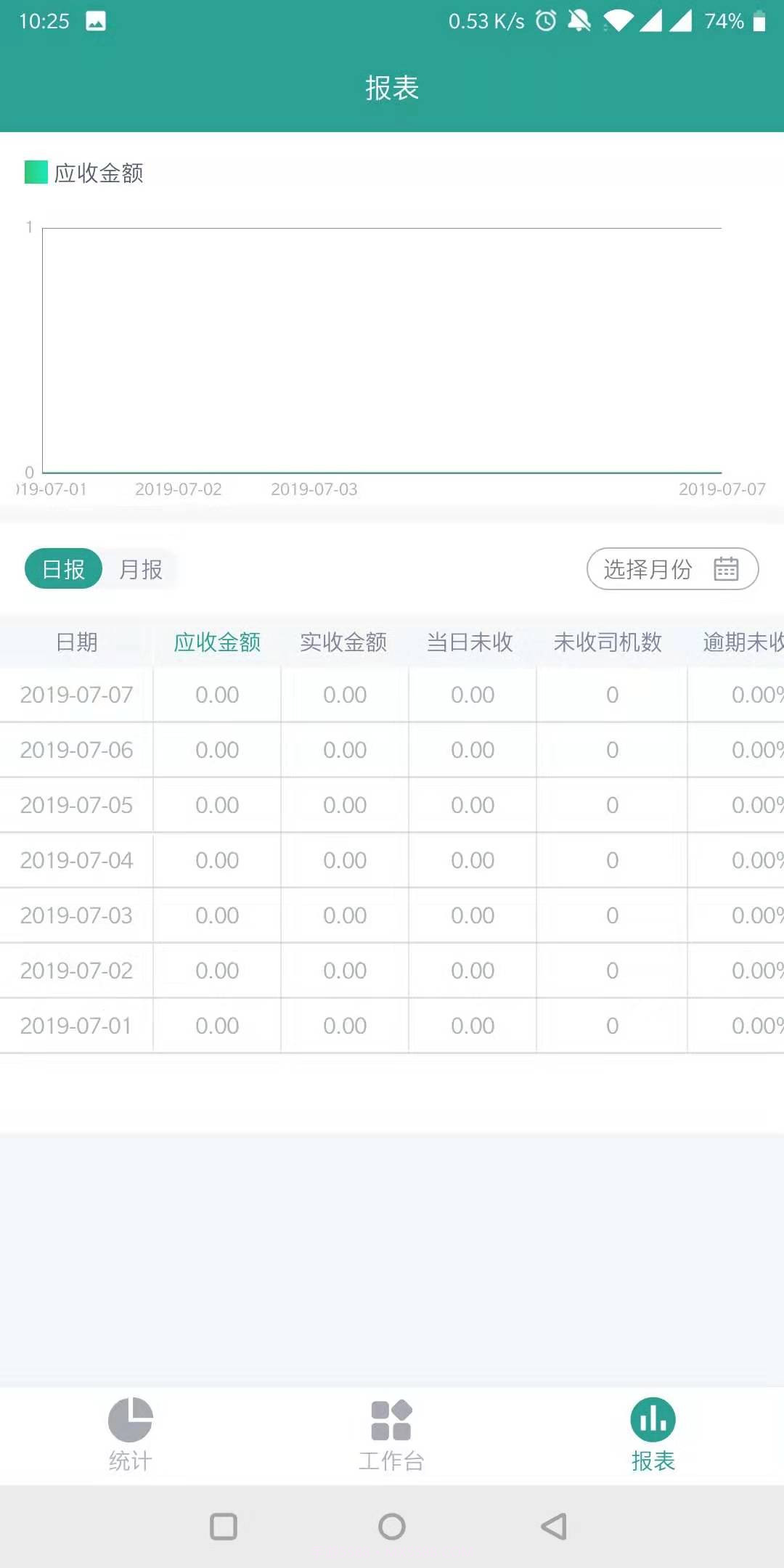784x1568 pixels.
Task: Tap the 日期 column header
Action: click(x=76, y=642)
